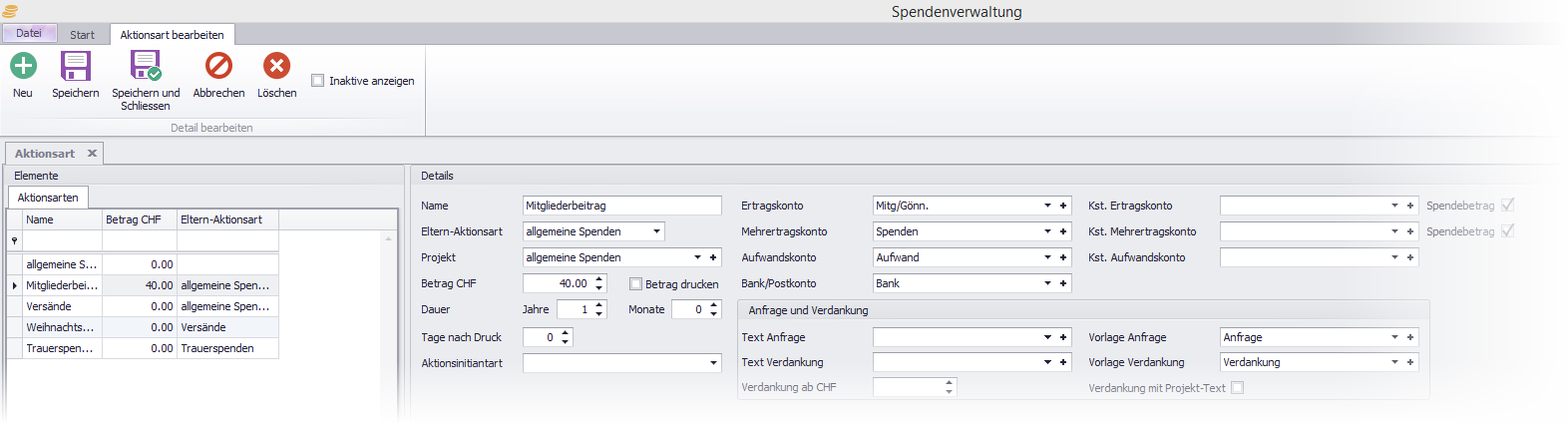Screen dimensions: 1568x424
Task: Click the red Abbrechen icon
Action: tap(218, 67)
